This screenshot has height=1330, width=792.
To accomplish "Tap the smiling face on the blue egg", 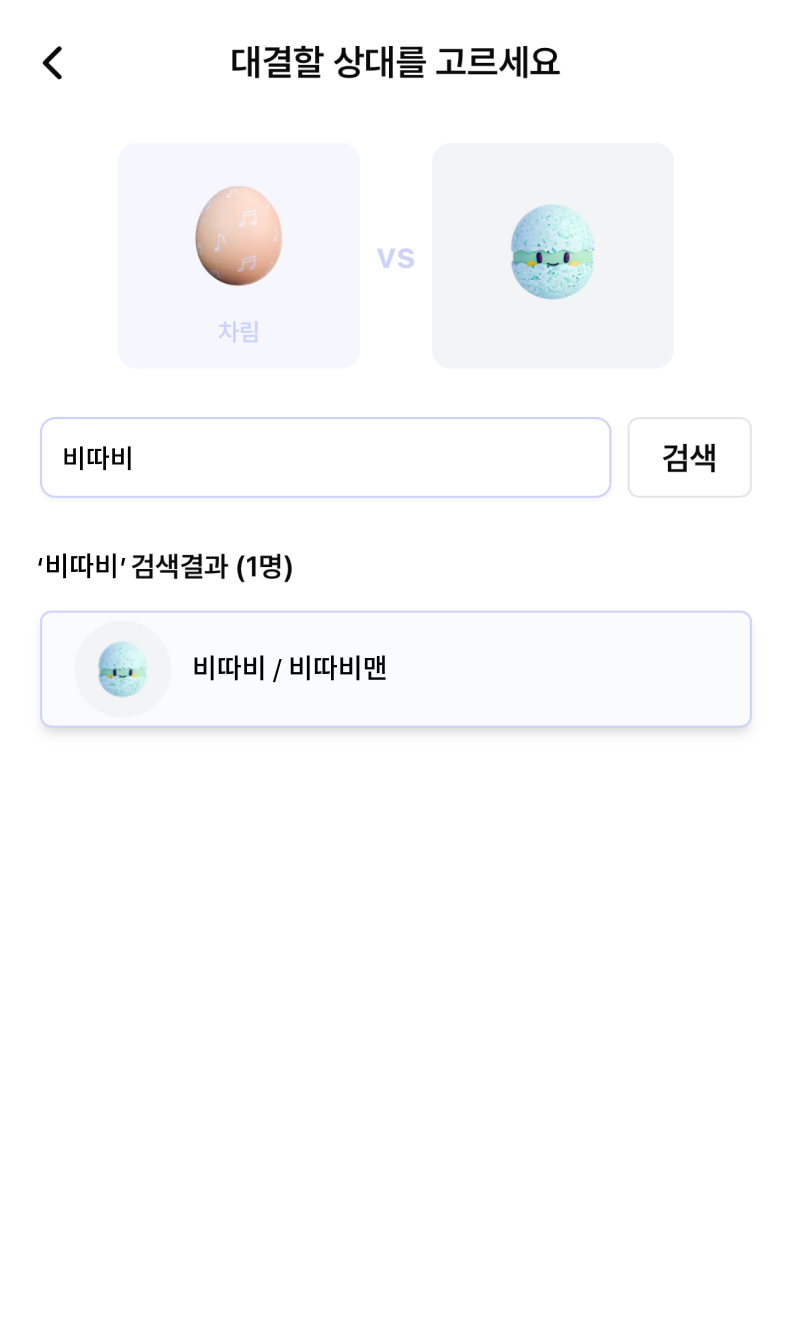I will click(x=552, y=260).
